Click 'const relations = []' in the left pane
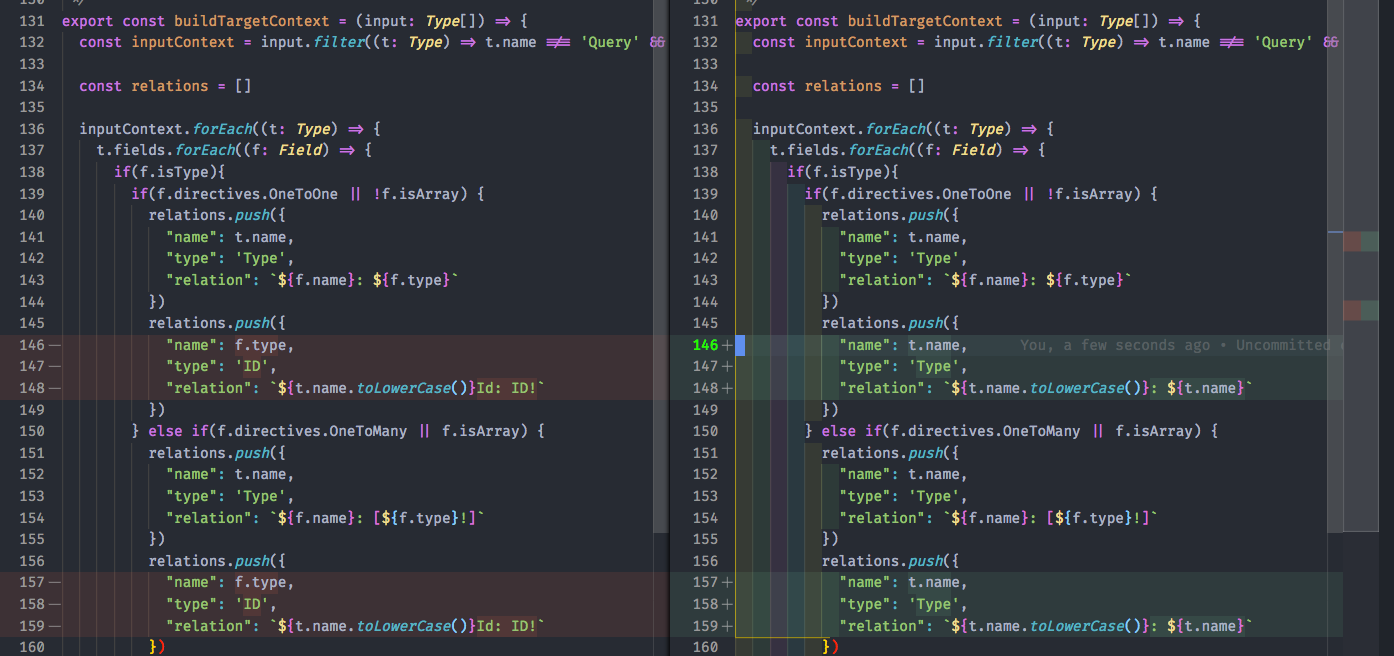This screenshot has height=656, width=1394. pyautogui.click(x=166, y=86)
